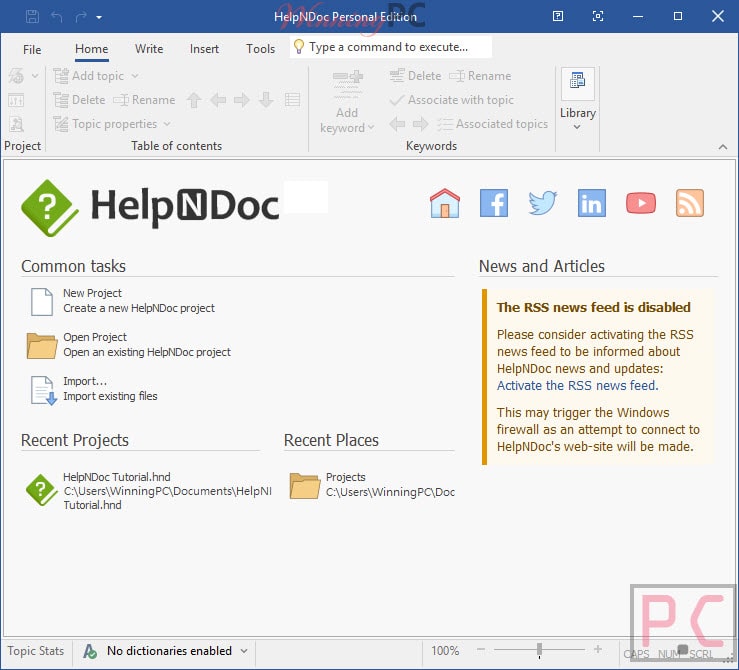Click the project analyzer icon
739x670 pixels.
coord(16,124)
